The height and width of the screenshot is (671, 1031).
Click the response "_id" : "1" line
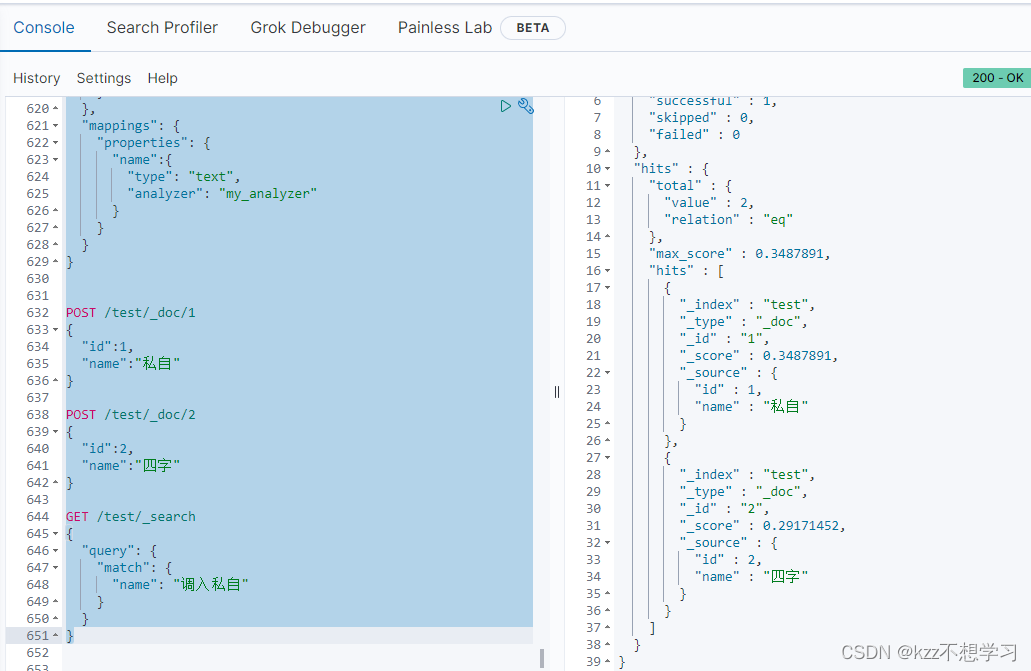pos(725,338)
